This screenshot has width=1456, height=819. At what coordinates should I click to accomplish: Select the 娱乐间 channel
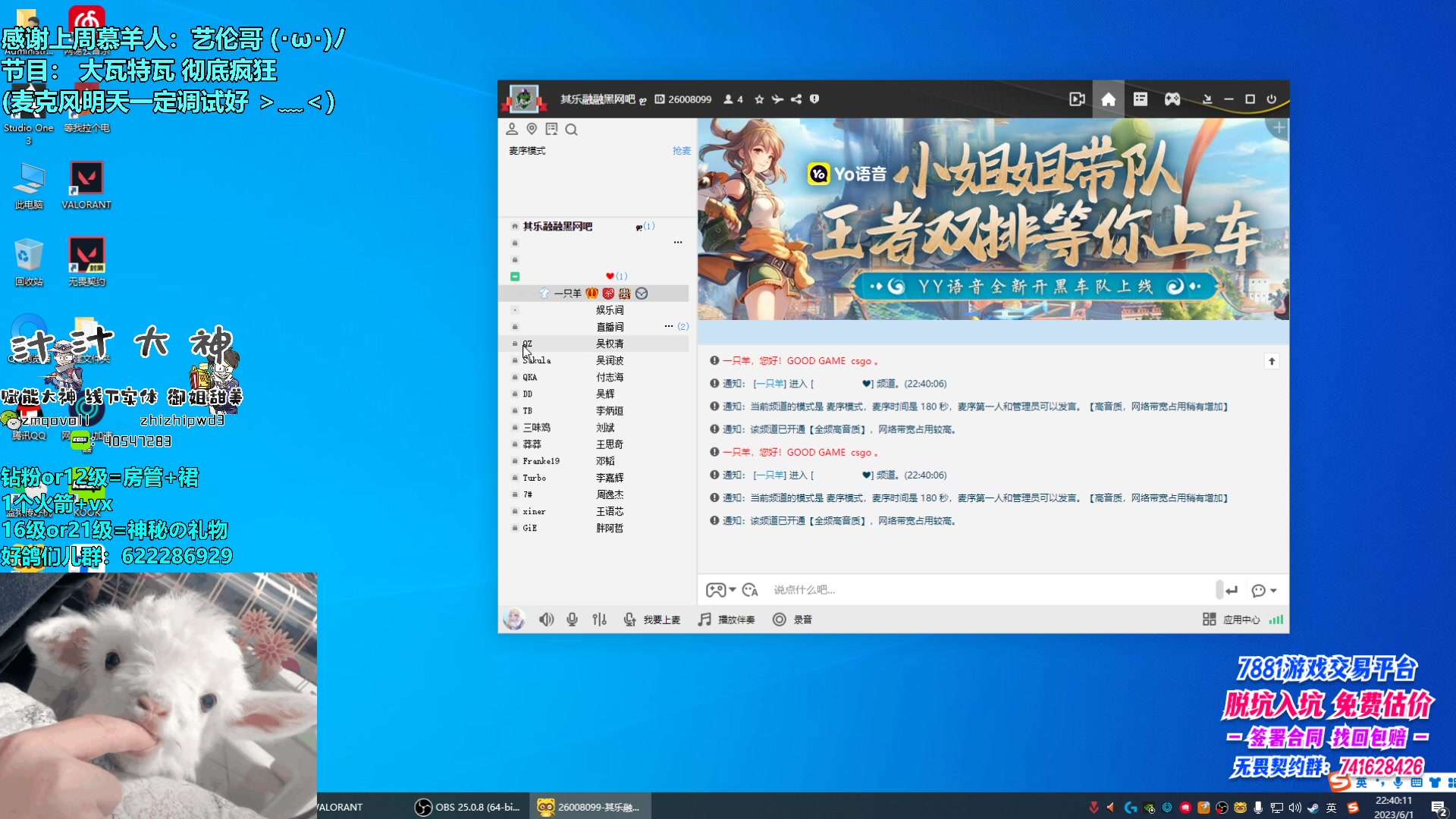click(x=610, y=310)
